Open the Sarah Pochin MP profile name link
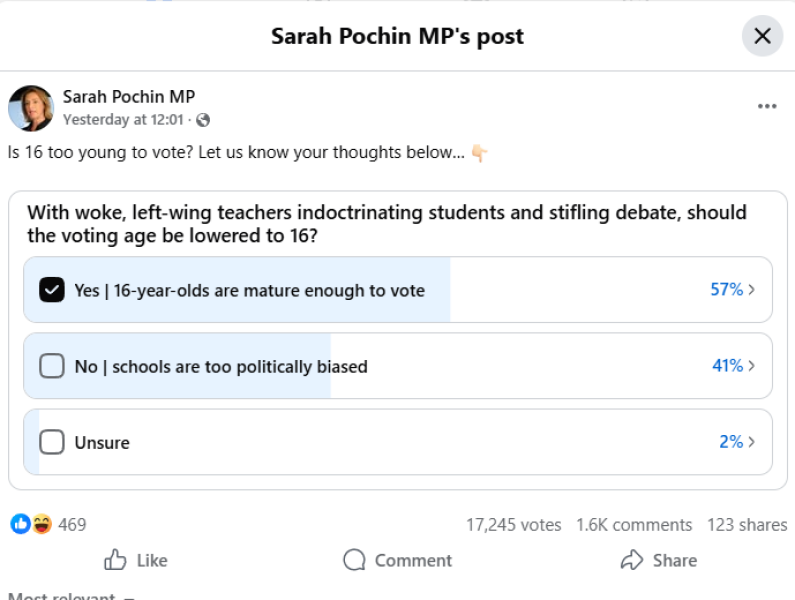 click(x=129, y=97)
